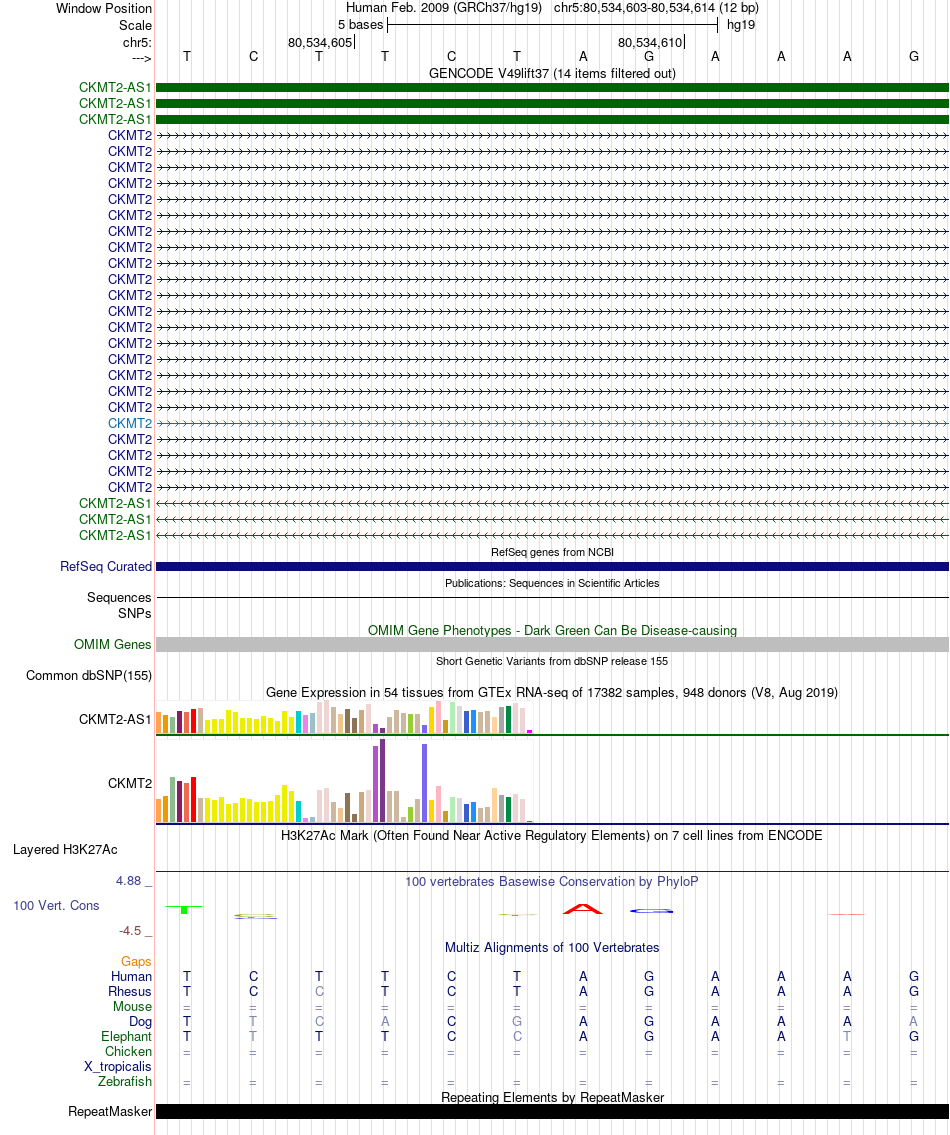The width and height of the screenshot is (950, 1135).
Task: Click the "chr5:80,534,603-80,534,614 (12 bp)" position text
Action: [x=656, y=8]
